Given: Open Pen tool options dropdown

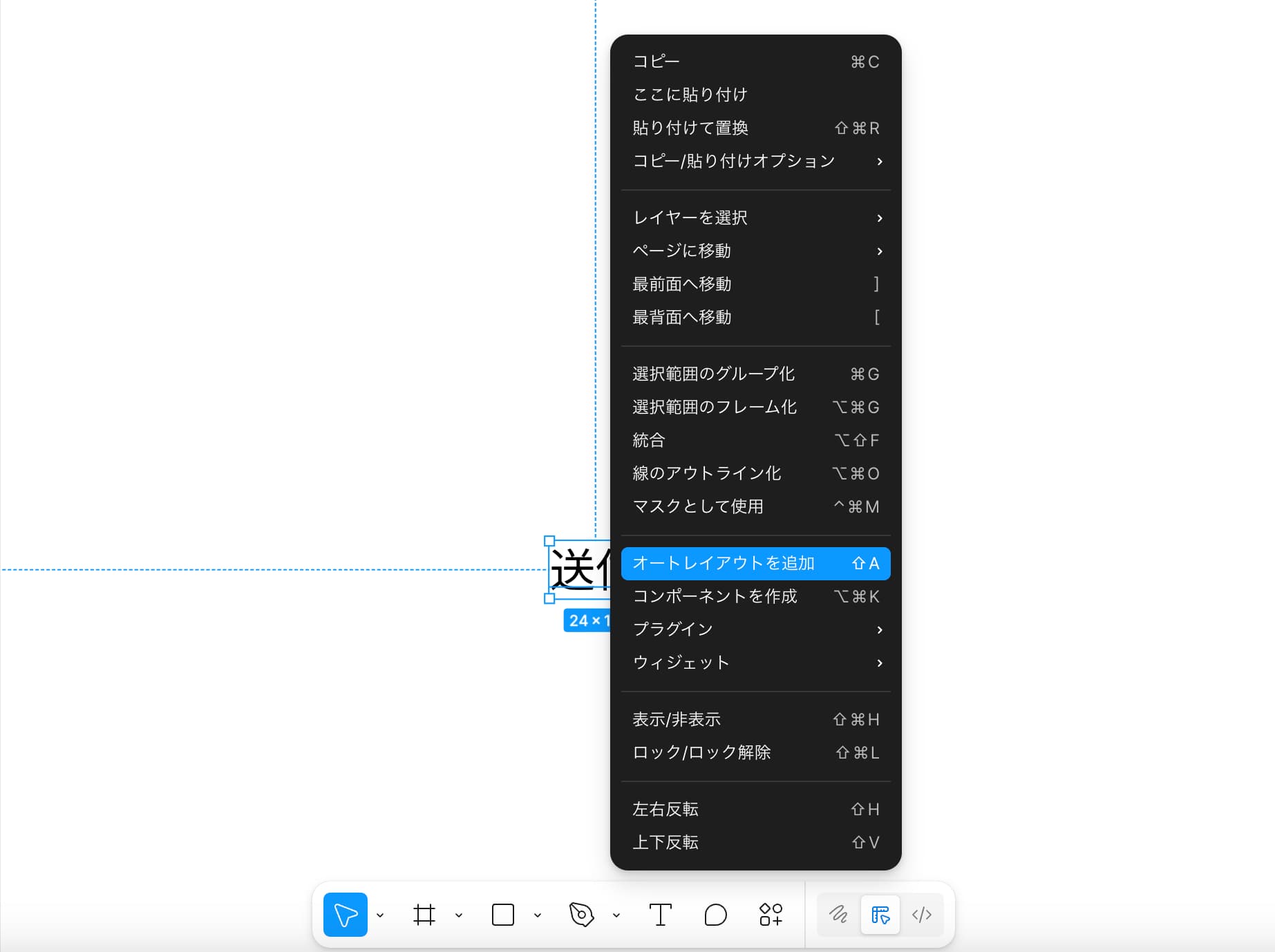Looking at the screenshot, I should [616, 915].
